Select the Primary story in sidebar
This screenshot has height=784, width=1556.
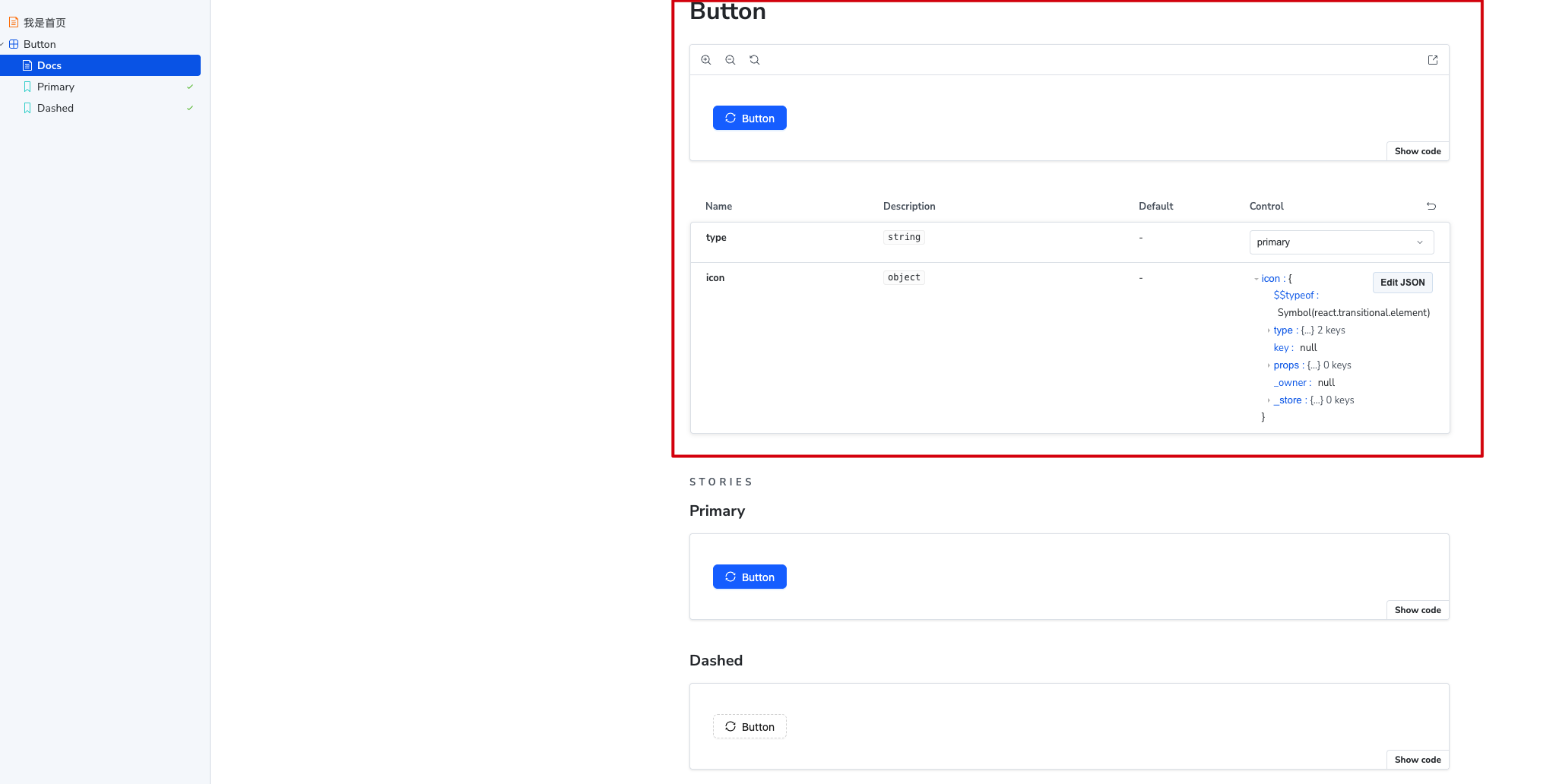55,87
